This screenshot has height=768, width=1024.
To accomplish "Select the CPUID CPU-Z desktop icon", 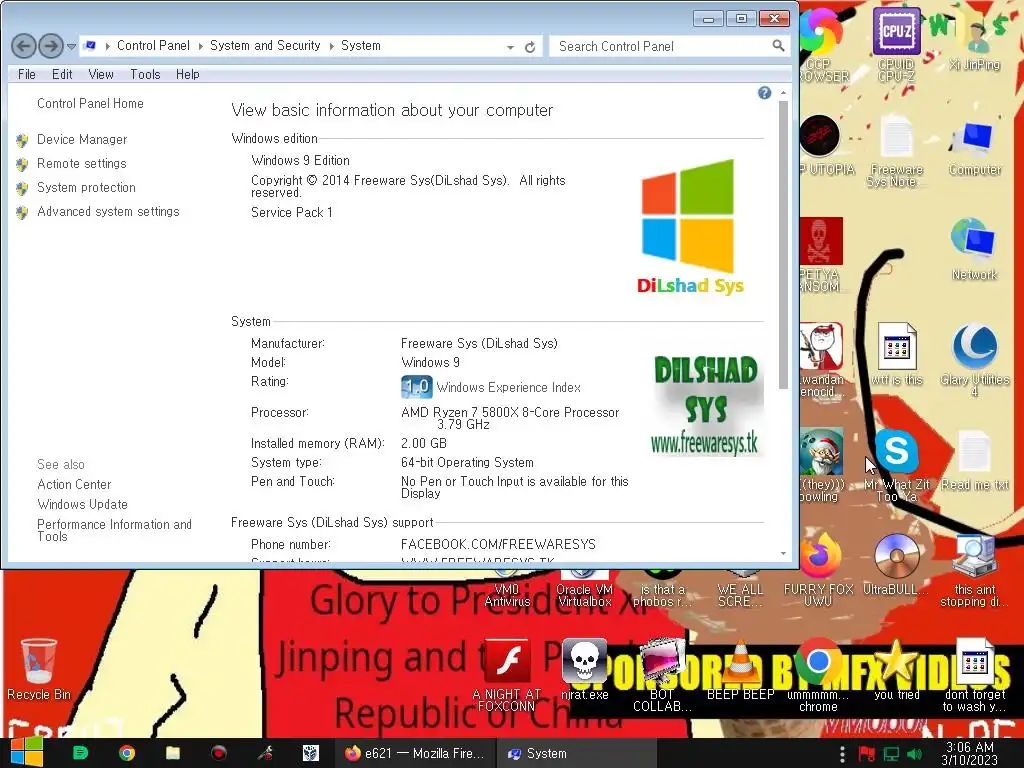I will pos(897,44).
